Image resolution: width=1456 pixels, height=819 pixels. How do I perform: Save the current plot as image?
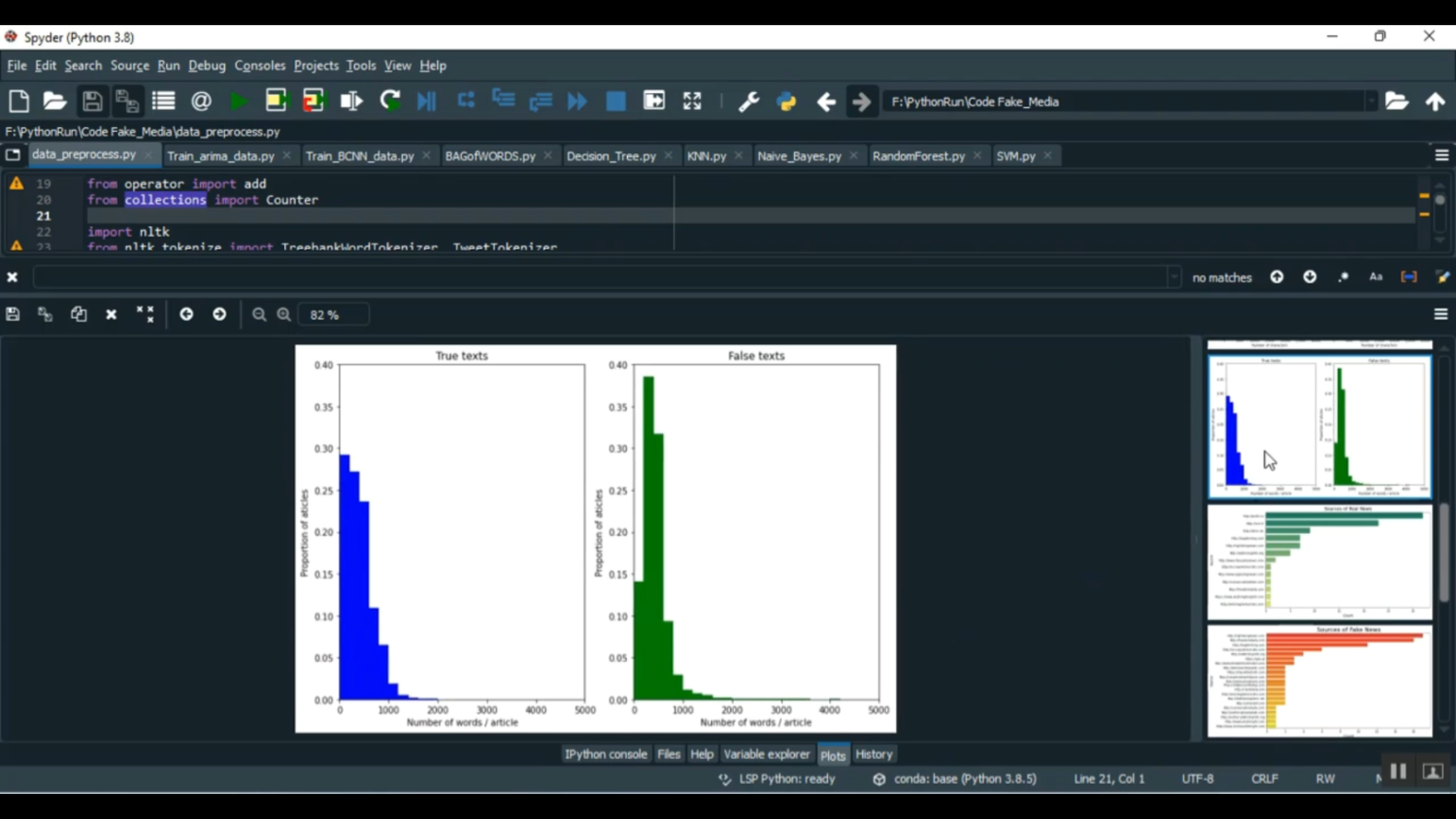point(13,314)
